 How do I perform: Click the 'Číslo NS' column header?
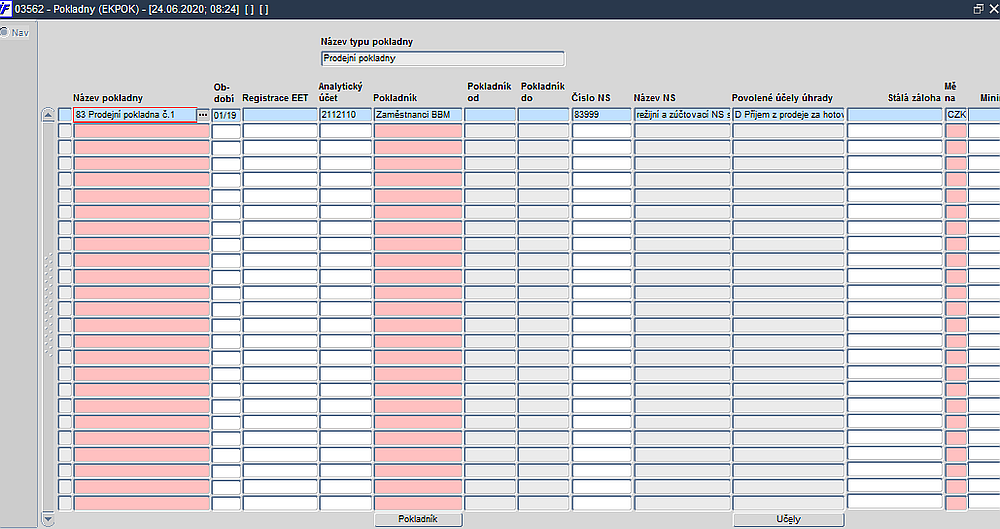(x=591, y=98)
